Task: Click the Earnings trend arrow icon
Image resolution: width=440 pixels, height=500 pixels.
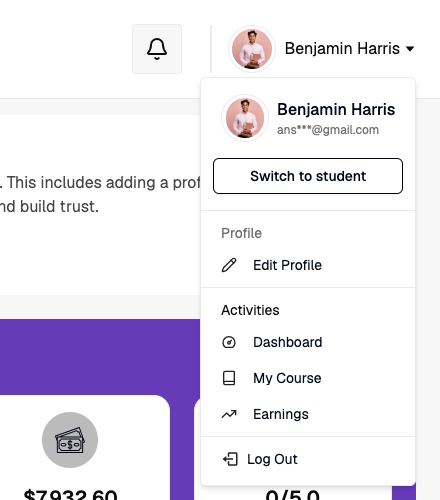Action: (x=229, y=414)
